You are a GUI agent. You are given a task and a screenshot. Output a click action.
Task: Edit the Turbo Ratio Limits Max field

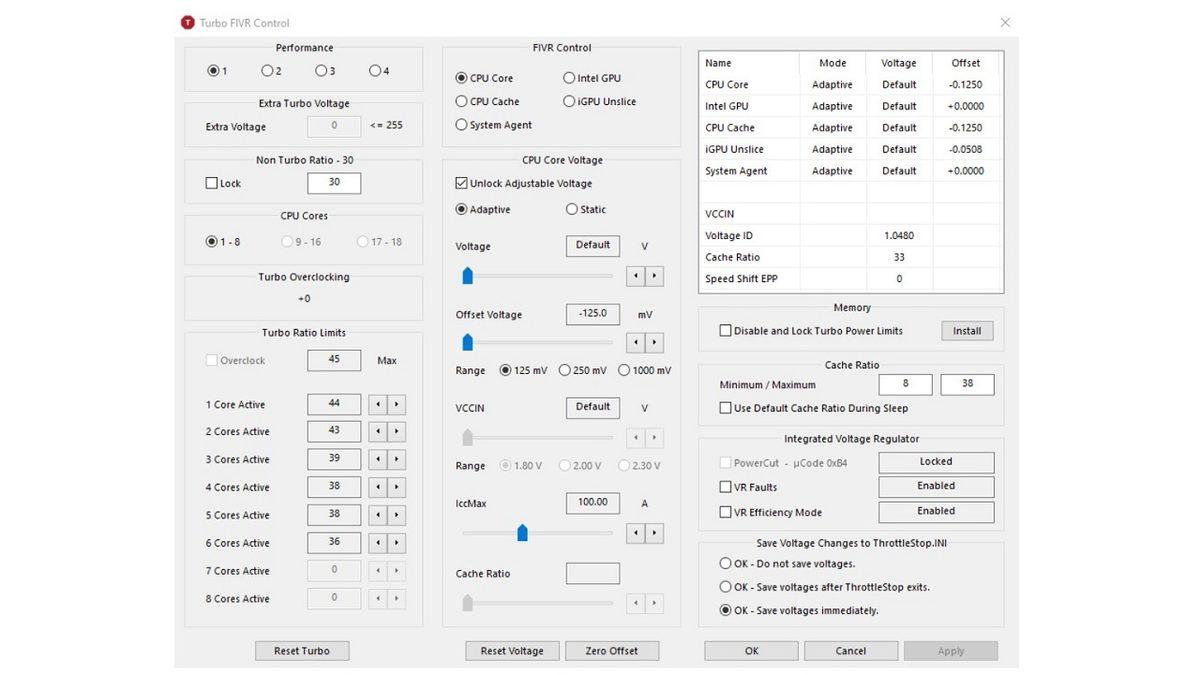pos(333,359)
